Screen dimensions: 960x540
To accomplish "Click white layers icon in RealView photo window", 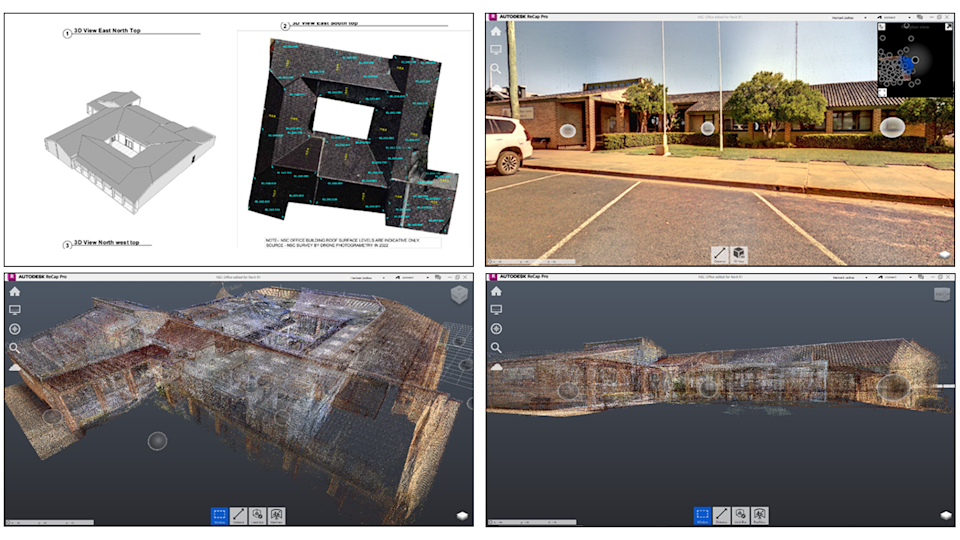I will pyautogui.click(x=944, y=255).
